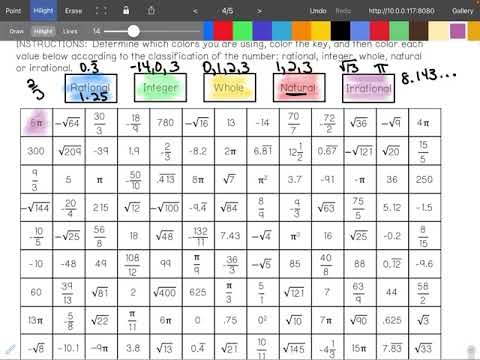Tap the pencil icon at bottom left
This screenshot has width=480, height=360.
coord(10,349)
